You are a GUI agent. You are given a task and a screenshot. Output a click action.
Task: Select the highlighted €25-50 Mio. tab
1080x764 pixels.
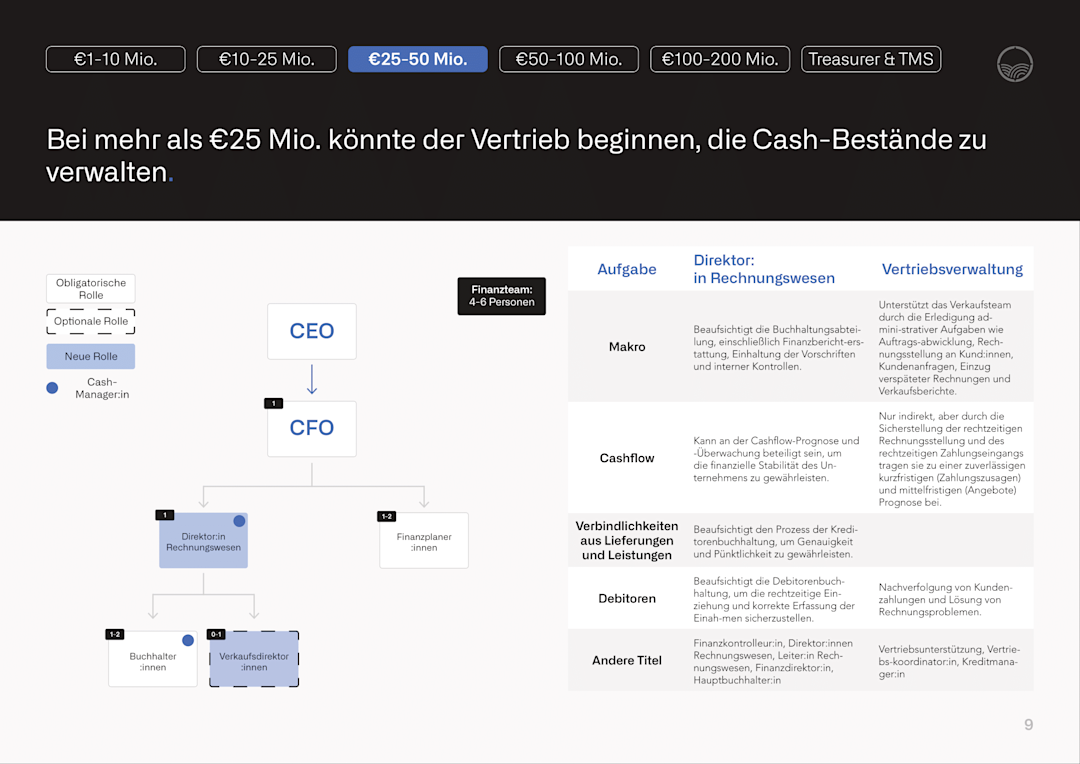click(418, 59)
